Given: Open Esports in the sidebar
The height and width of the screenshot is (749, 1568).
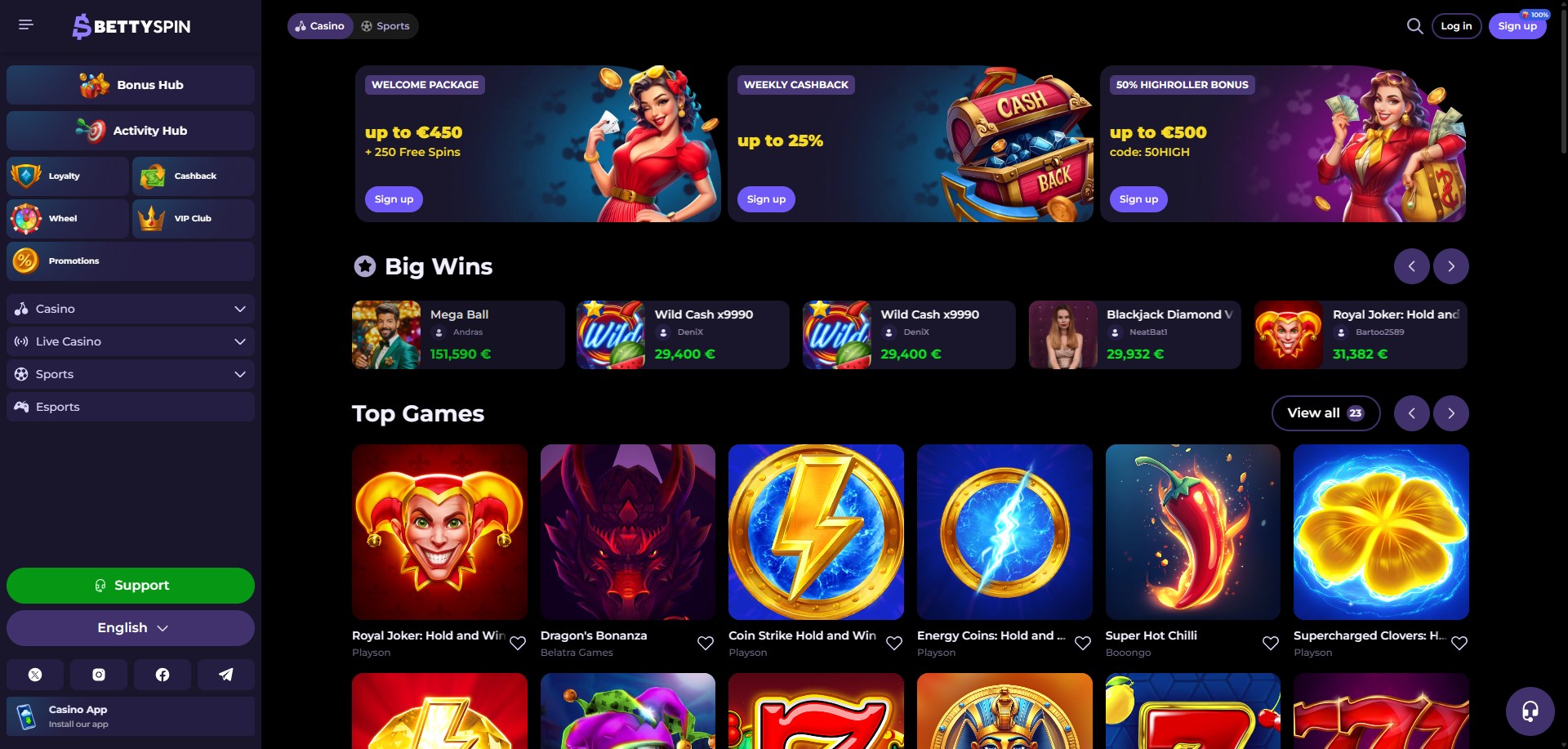Looking at the screenshot, I should [131, 407].
